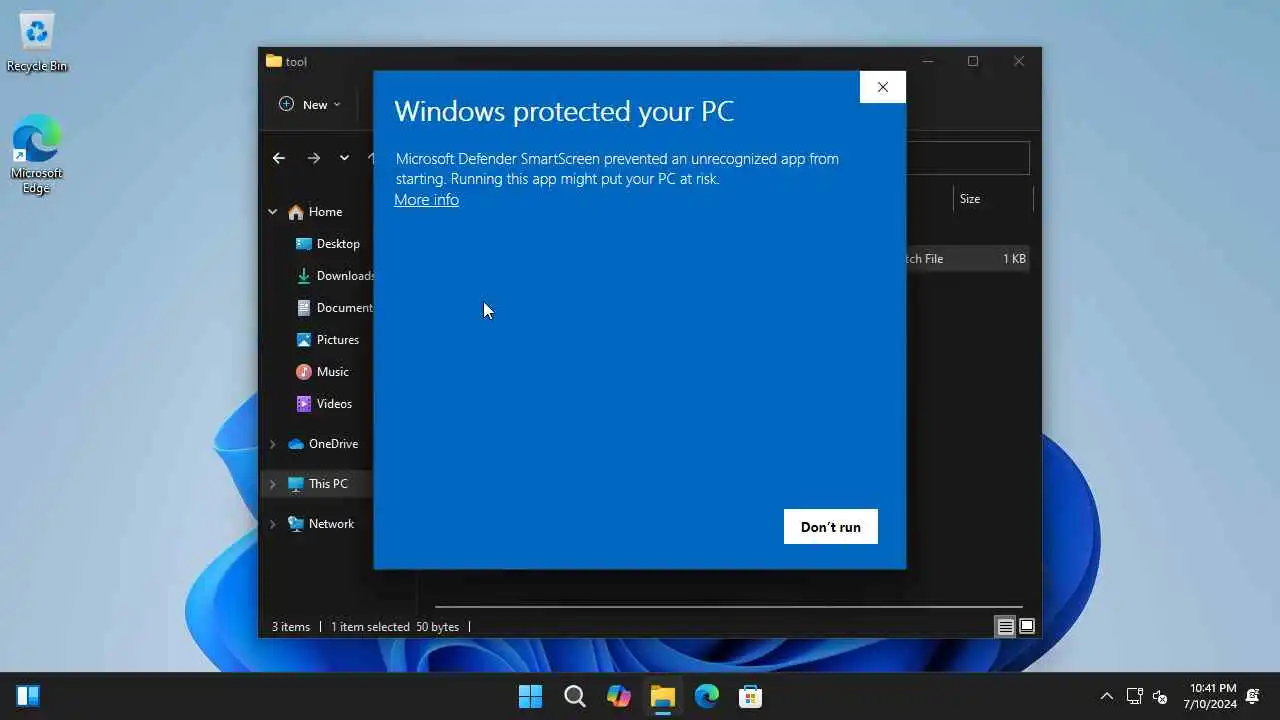Show hidden system tray icons

[x=1106, y=696]
